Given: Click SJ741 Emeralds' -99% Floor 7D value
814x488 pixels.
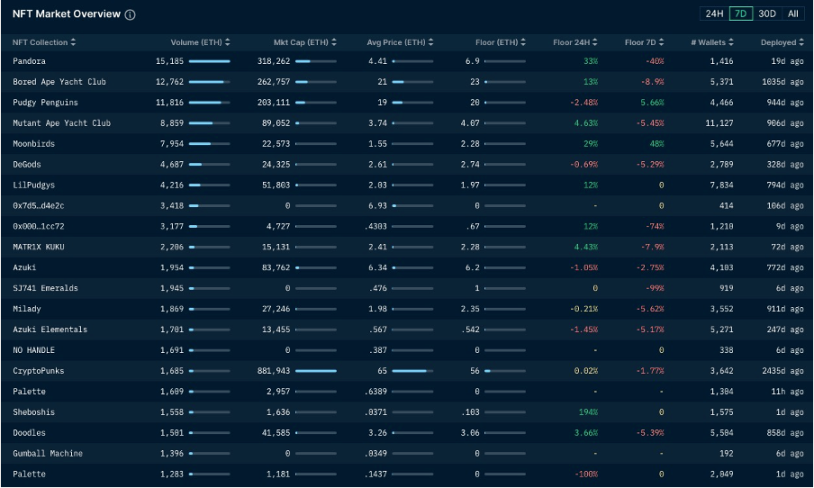Looking at the screenshot, I should click(x=654, y=289).
